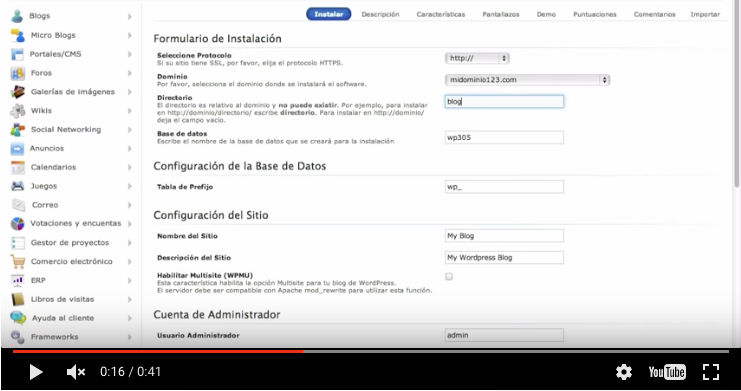The width and height of the screenshot is (741, 391).
Task: Click the Tabla de Prefijo field
Action: pos(504,187)
